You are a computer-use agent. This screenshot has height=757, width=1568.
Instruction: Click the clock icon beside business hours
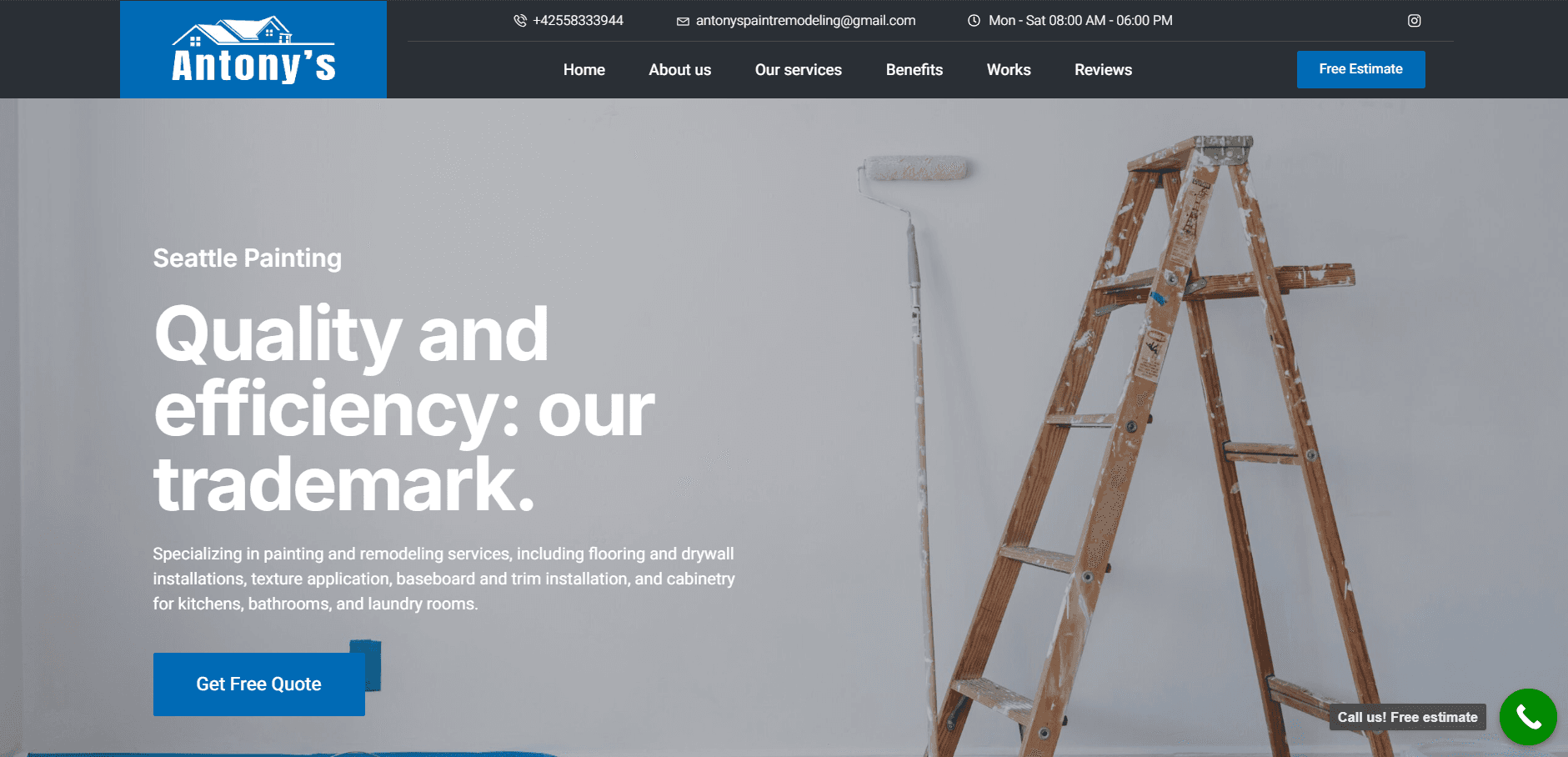[974, 21]
